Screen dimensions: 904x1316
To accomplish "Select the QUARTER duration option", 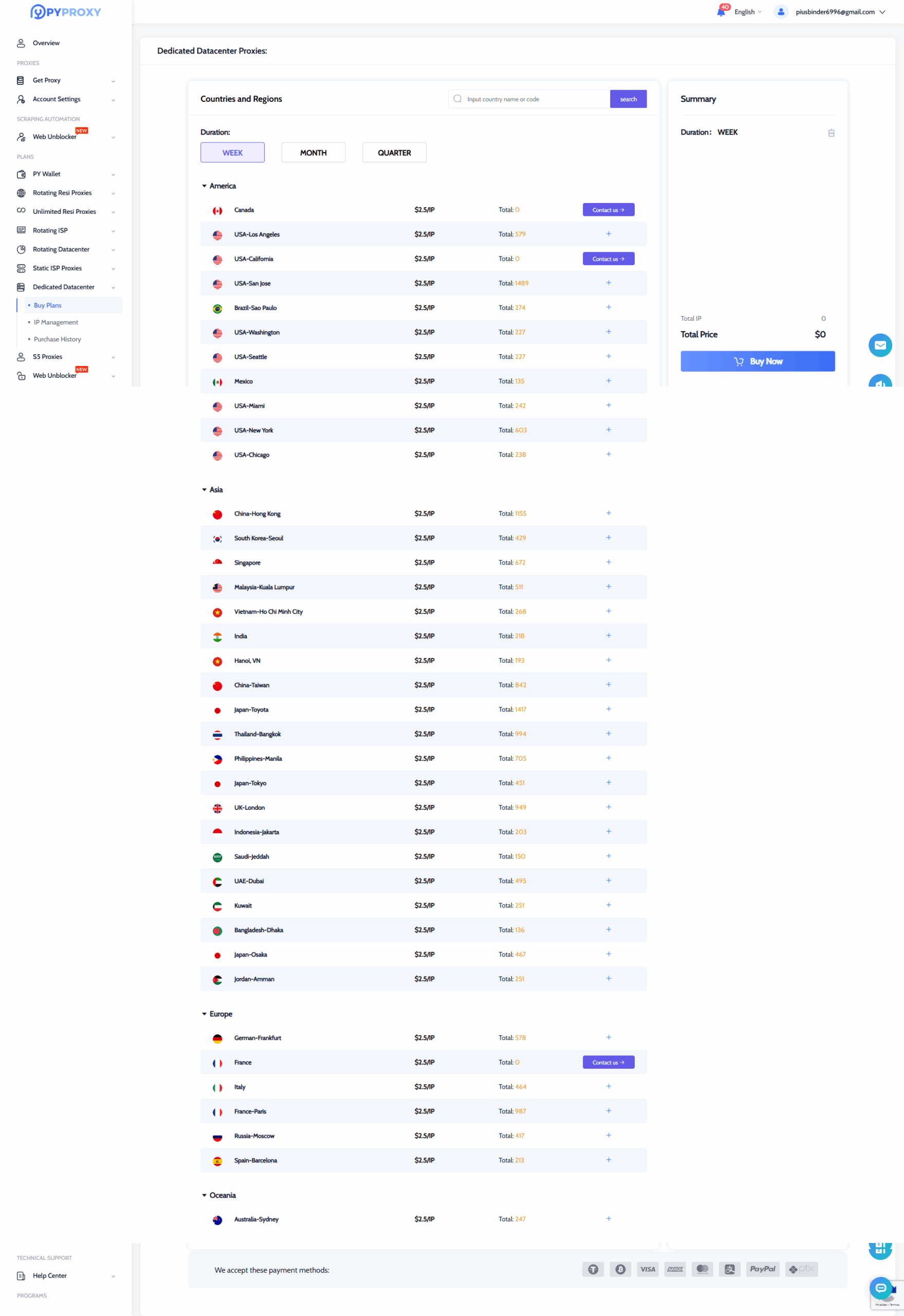I will 394,153.
